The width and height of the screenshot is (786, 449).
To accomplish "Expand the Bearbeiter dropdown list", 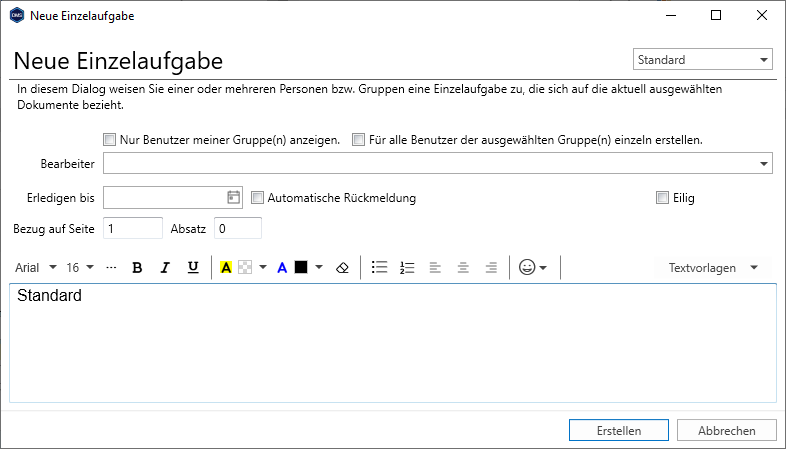I will pyautogui.click(x=765, y=163).
